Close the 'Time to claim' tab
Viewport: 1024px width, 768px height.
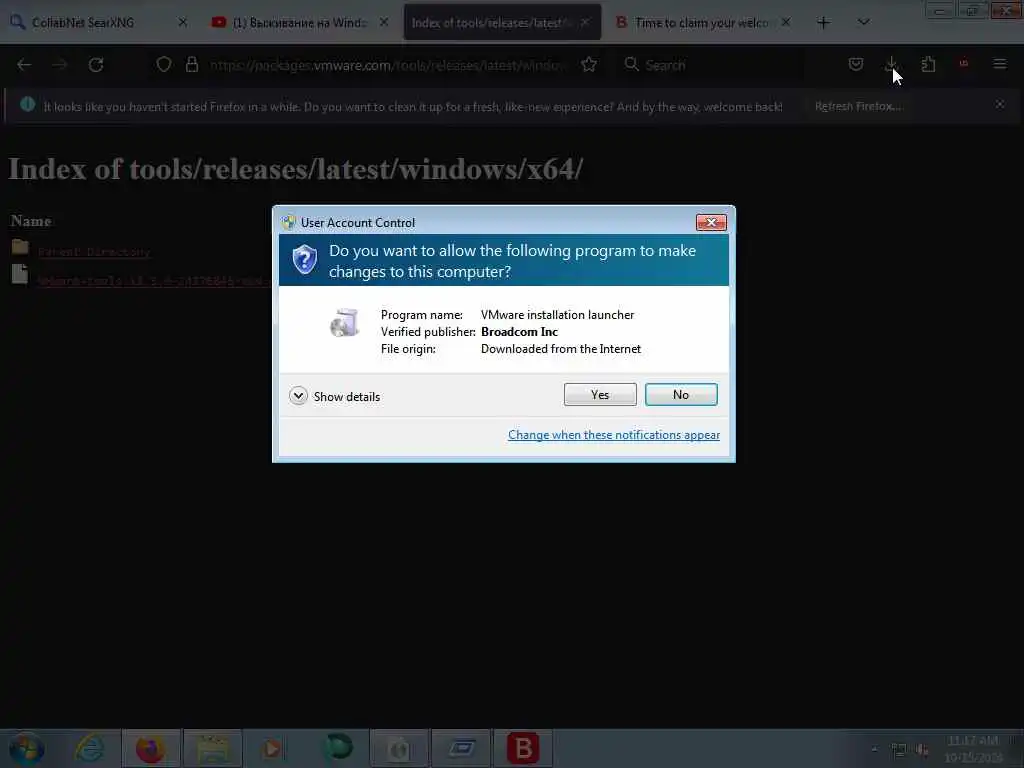(x=786, y=22)
